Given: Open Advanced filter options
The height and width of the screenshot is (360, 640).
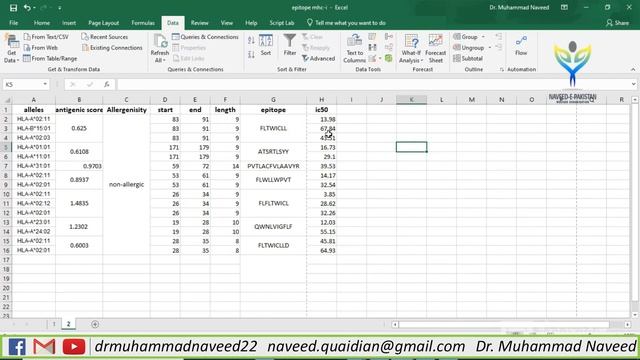Looking at the screenshot, I should tap(318, 59).
